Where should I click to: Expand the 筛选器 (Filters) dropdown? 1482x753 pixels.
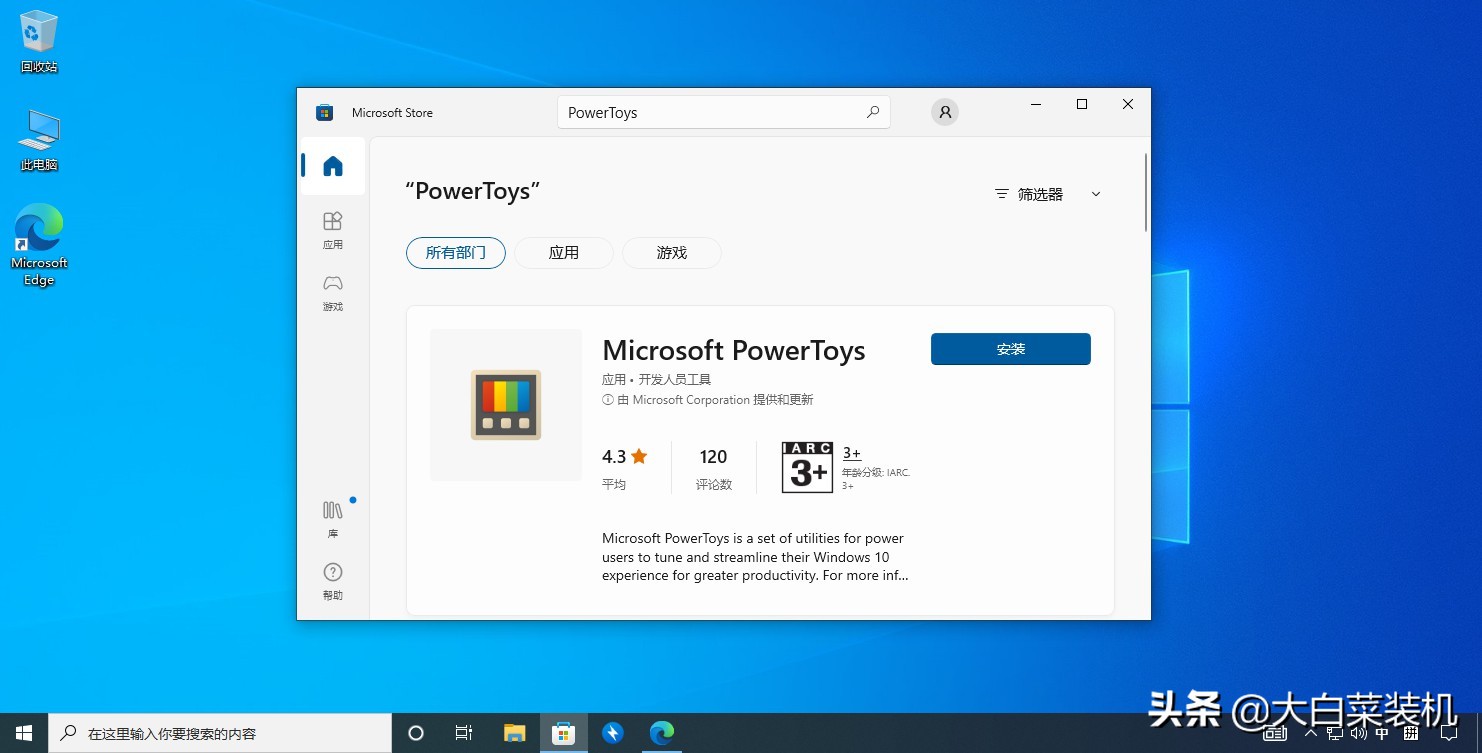(x=1040, y=194)
